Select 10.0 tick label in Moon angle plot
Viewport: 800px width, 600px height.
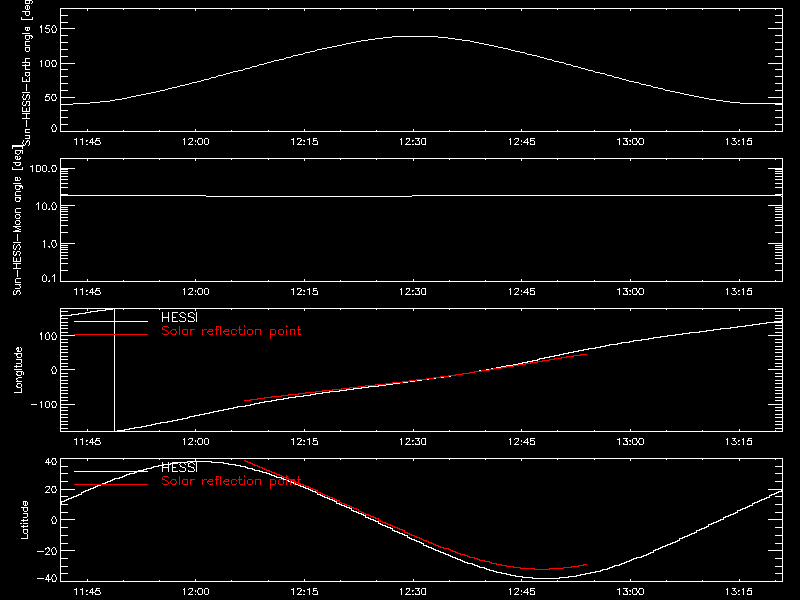tap(47, 207)
